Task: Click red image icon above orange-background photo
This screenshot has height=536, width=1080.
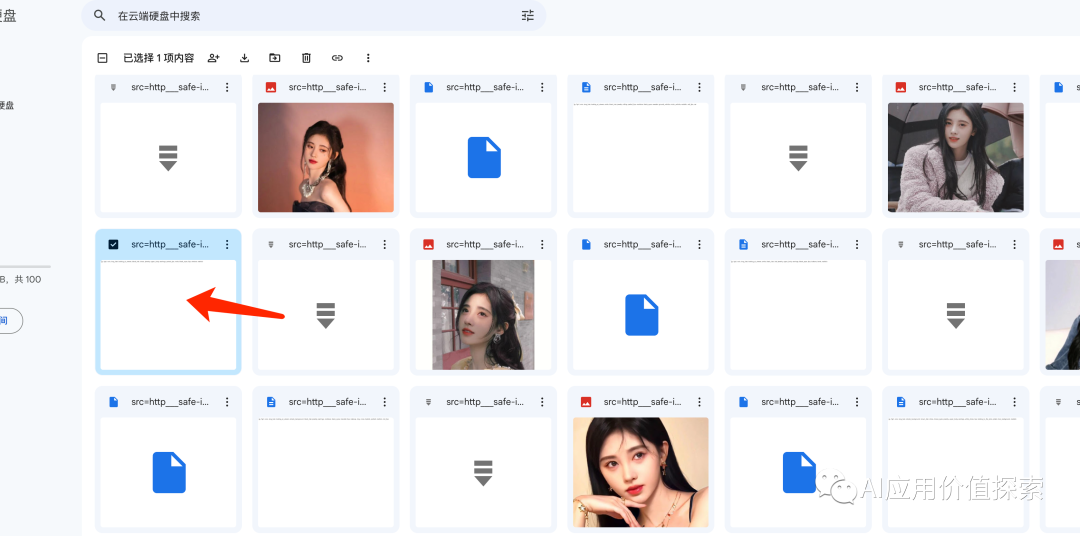Action: tap(271, 87)
